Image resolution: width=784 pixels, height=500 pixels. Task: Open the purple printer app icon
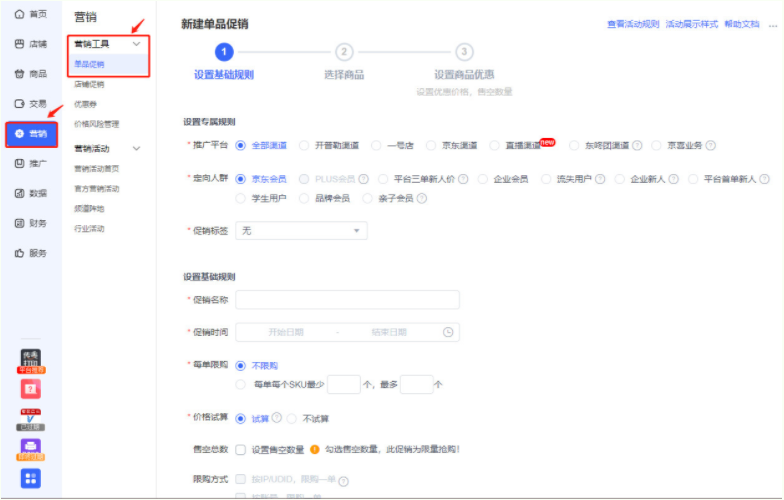coord(30,450)
